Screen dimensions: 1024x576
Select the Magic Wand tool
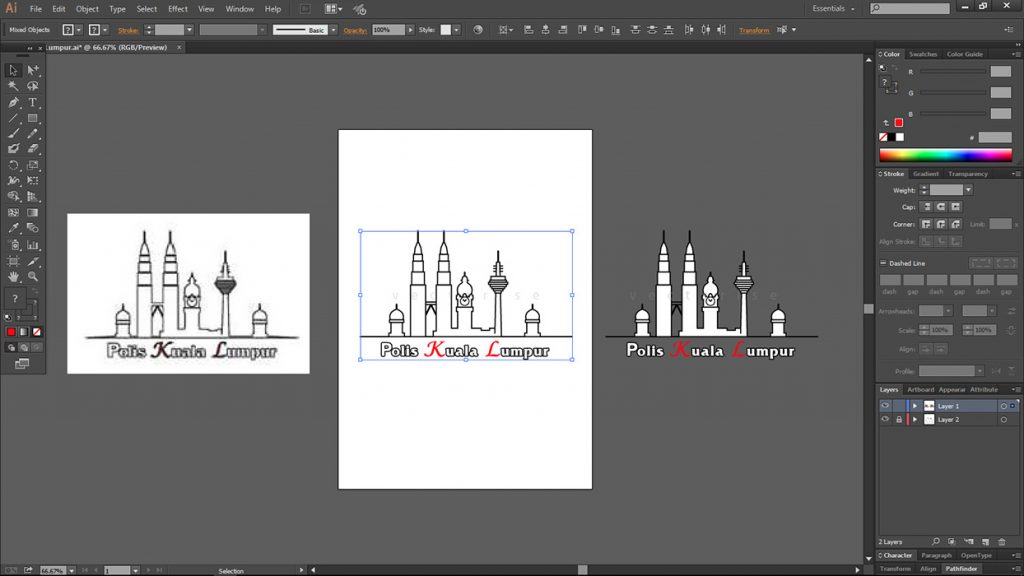pyautogui.click(x=13, y=86)
